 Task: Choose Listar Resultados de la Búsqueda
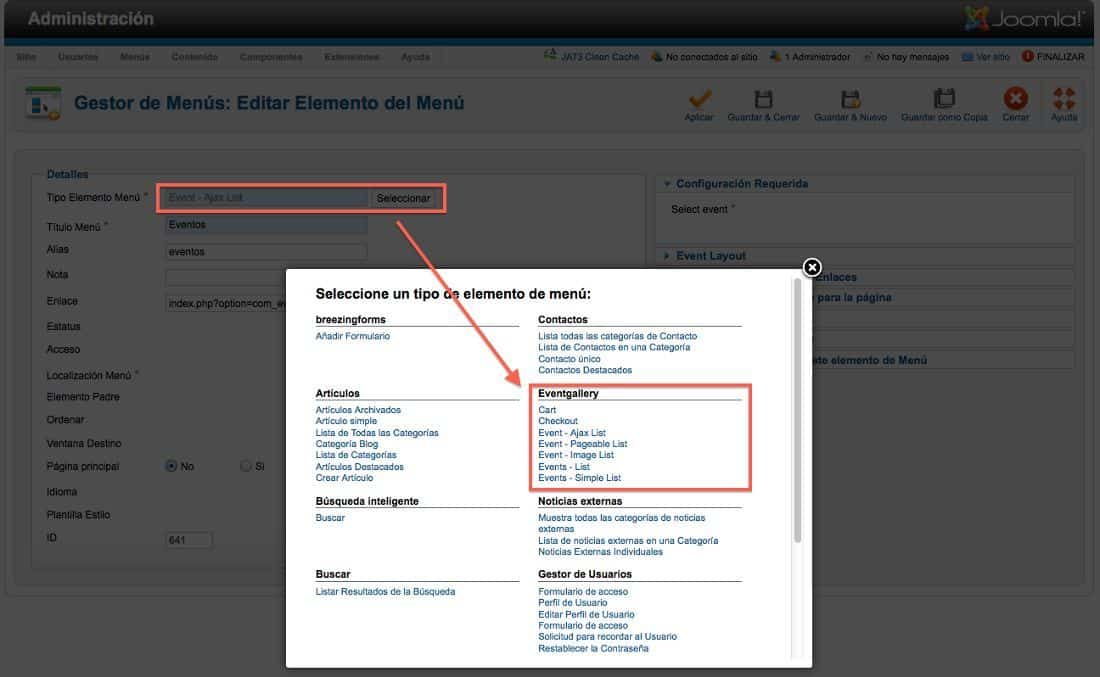(385, 591)
